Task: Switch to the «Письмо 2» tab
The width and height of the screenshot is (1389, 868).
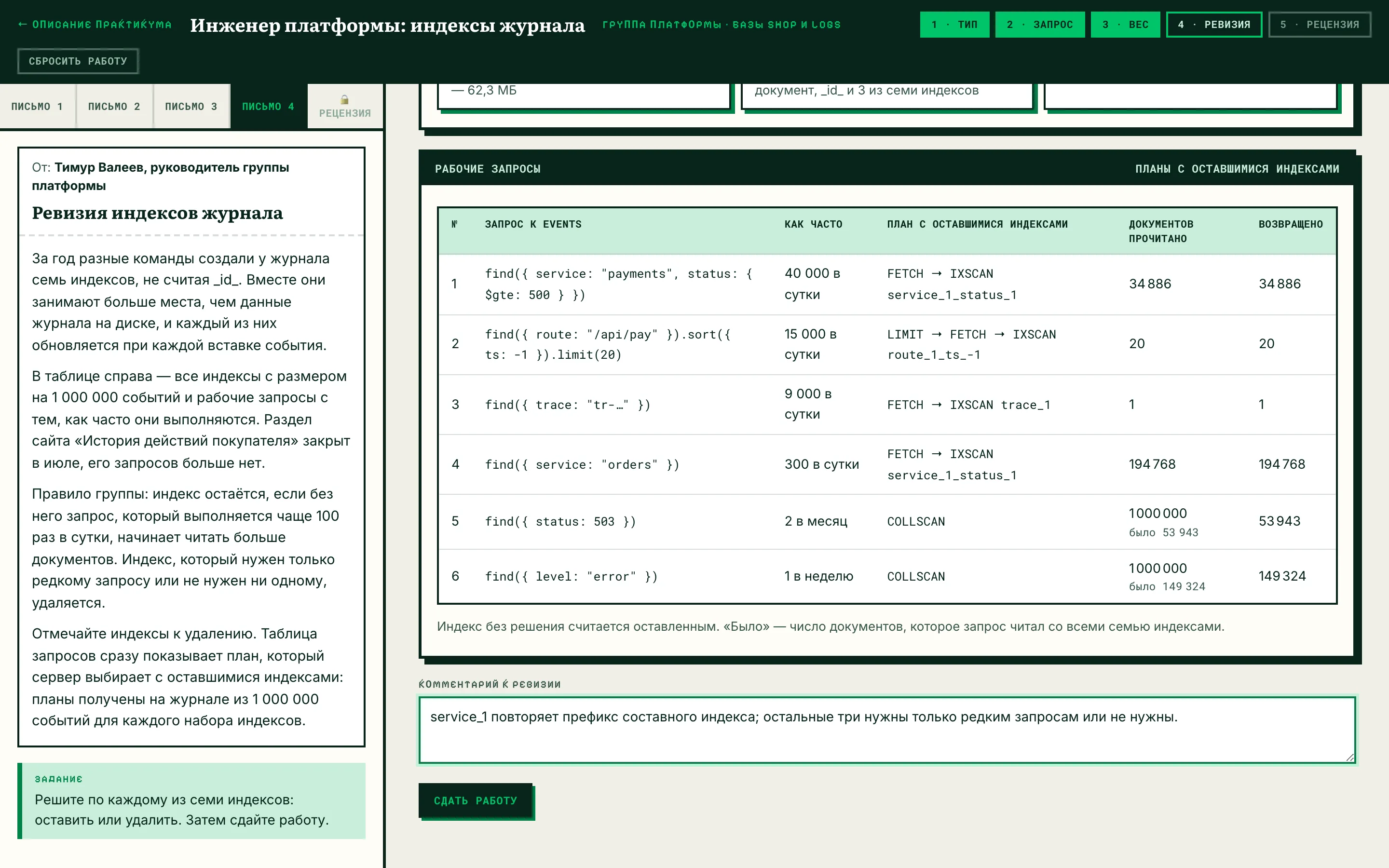Action: pyautogui.click(x=114, y=107)
